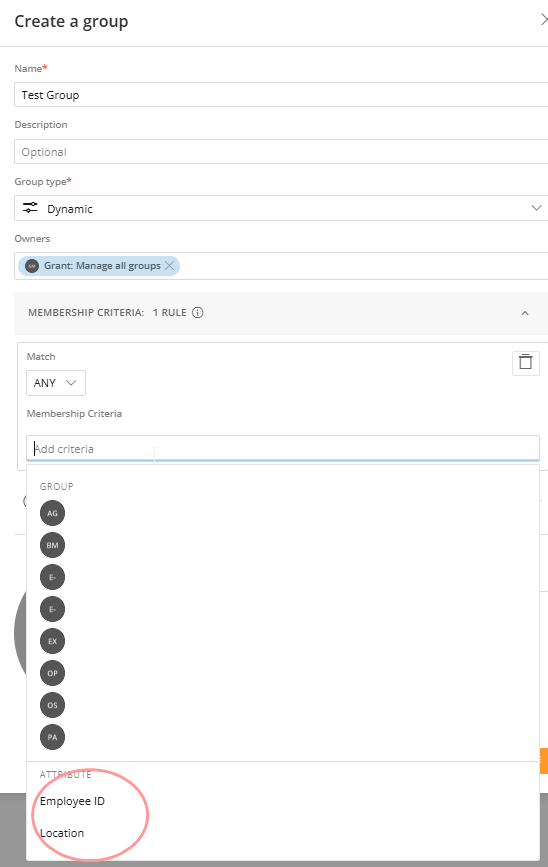
Task: Select the OS group avatar
Action: pyautogui.click(x=53, y=705)
